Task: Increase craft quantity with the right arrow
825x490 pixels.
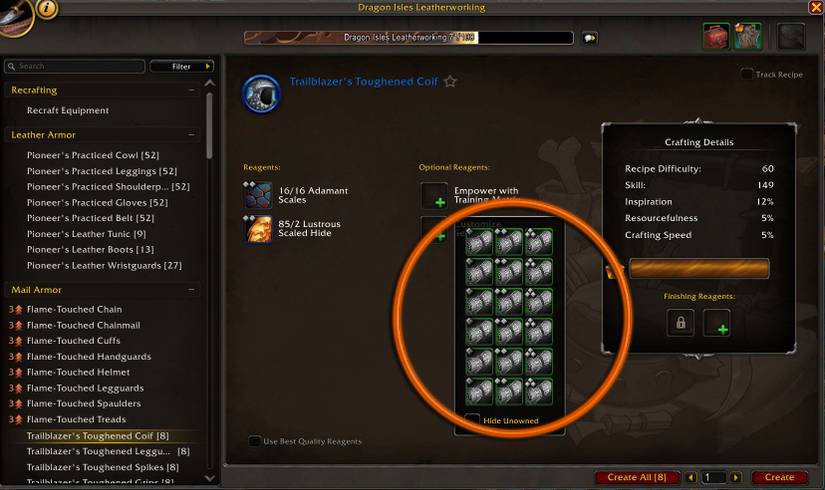Action: pyautogui.click(x=736, y=477)
